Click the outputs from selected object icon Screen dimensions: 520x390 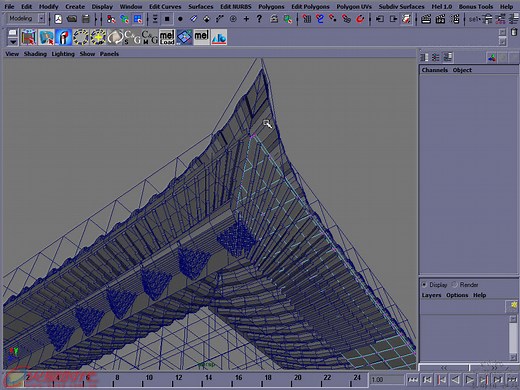coord(393,19)
